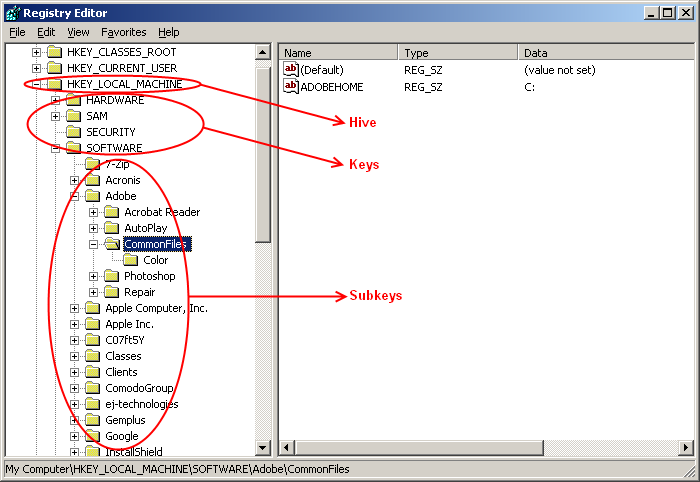Click the Color subkey folder icon
The width and height of the screenshot is (700, 482).
coord(131,260)
